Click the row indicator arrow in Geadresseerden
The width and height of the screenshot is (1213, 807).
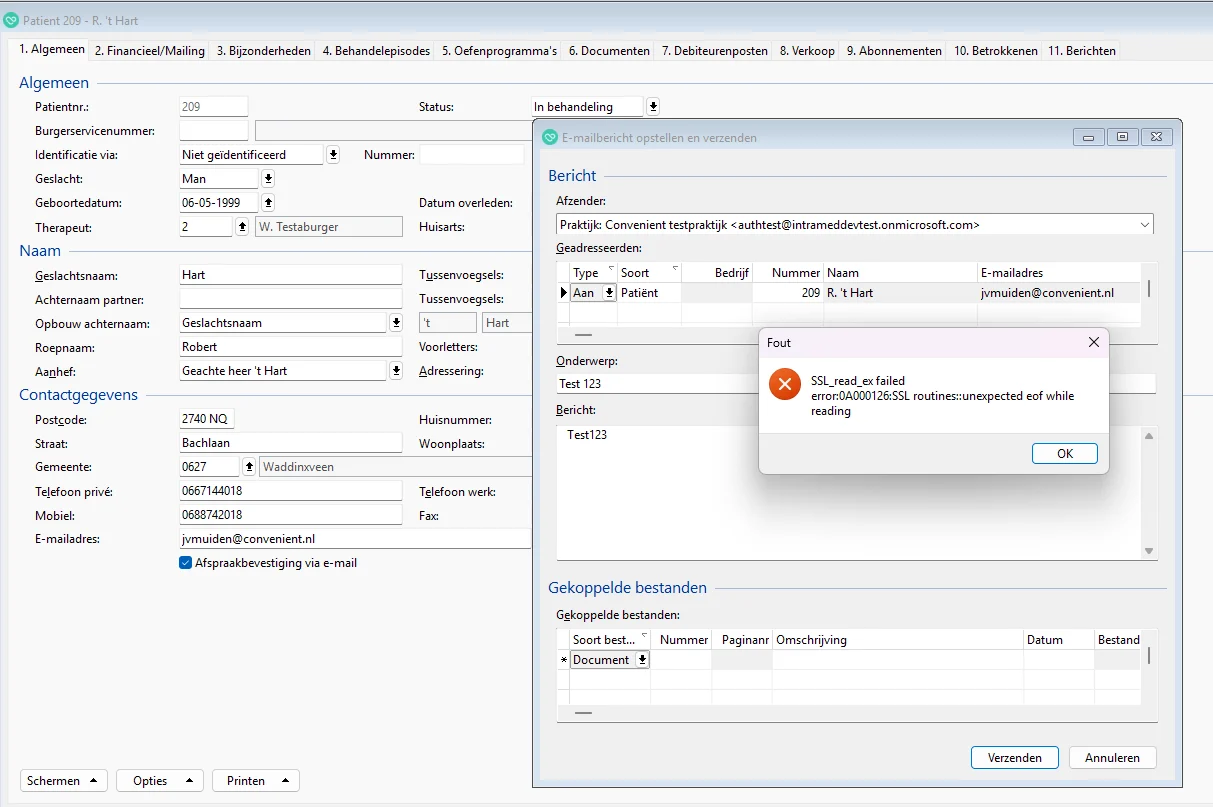tap(563, 293)
